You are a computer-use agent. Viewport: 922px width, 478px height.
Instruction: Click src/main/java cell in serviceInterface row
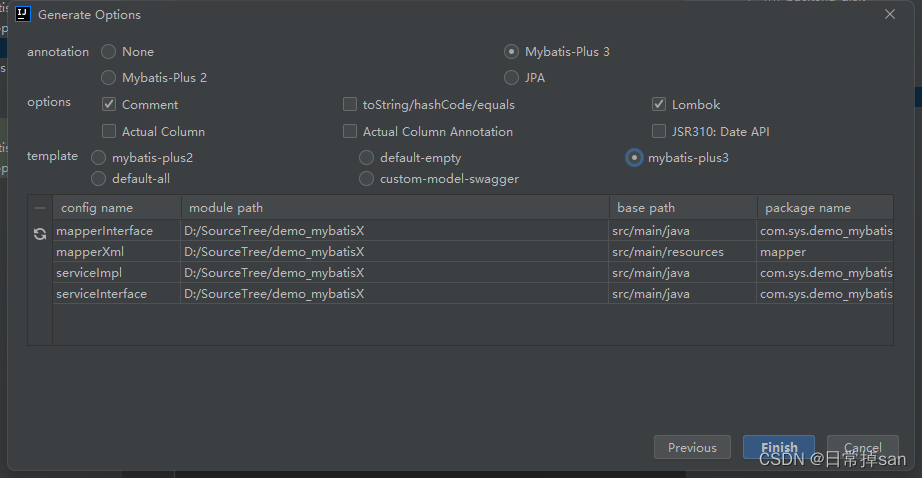(683, 293)
